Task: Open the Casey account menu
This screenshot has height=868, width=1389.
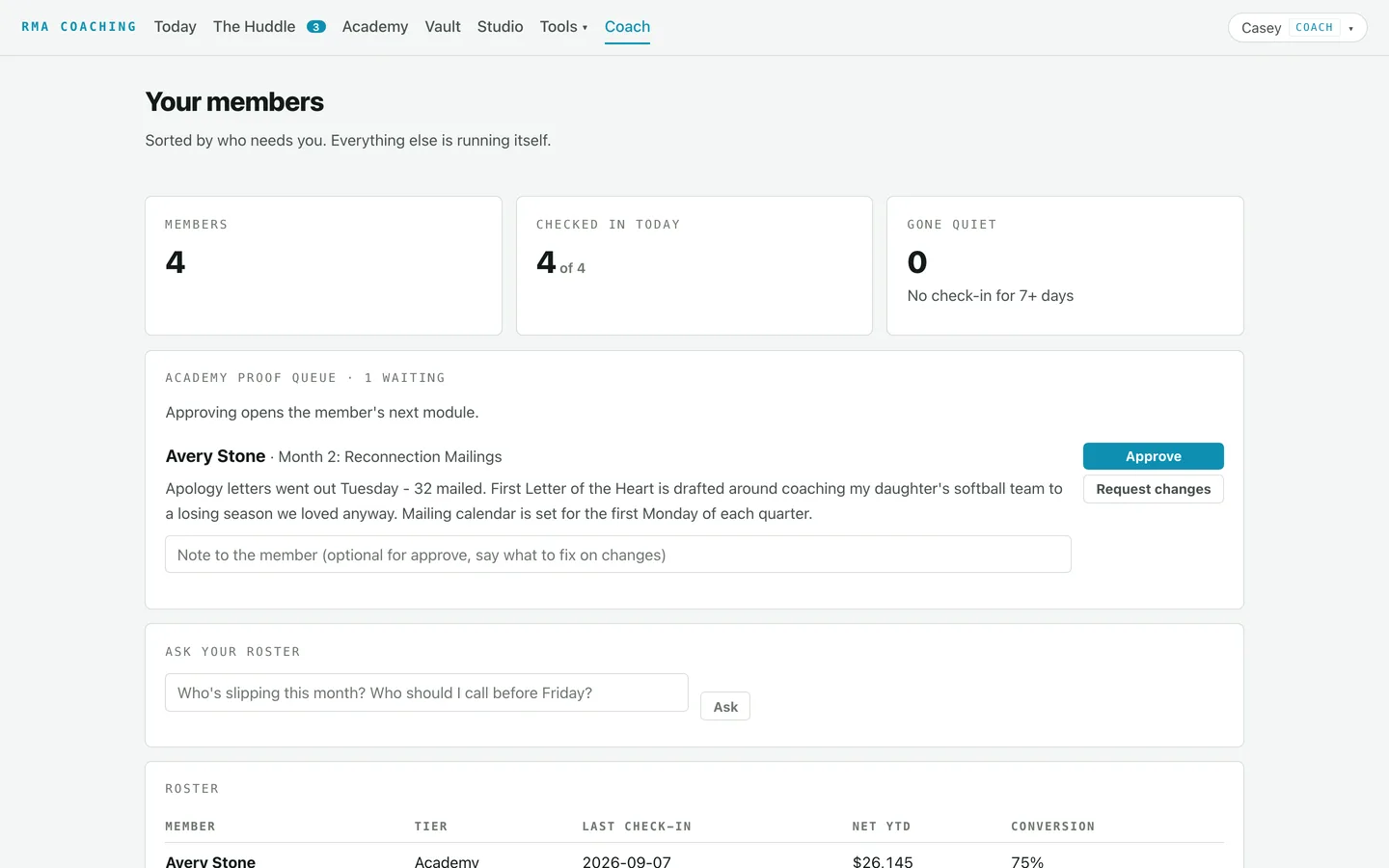Action: click(1297, 28)
